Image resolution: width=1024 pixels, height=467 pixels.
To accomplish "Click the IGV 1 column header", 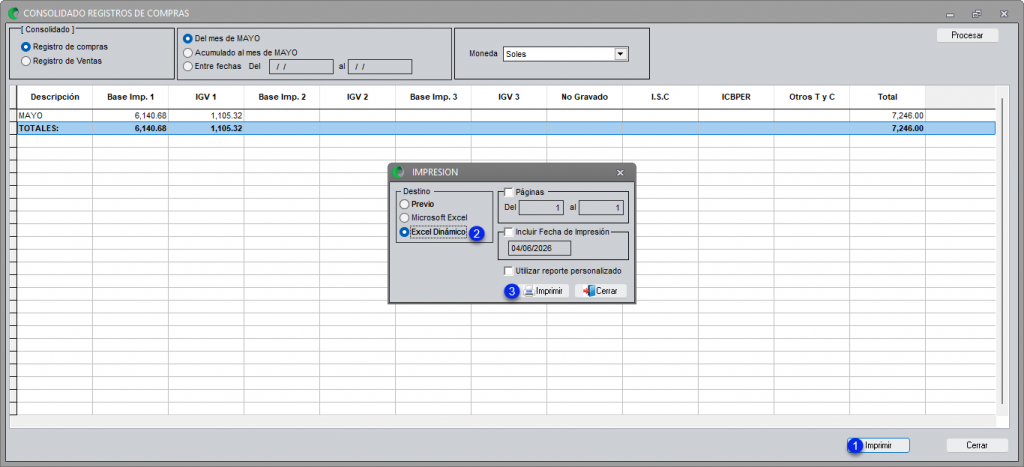I will (x=206, y=97).
